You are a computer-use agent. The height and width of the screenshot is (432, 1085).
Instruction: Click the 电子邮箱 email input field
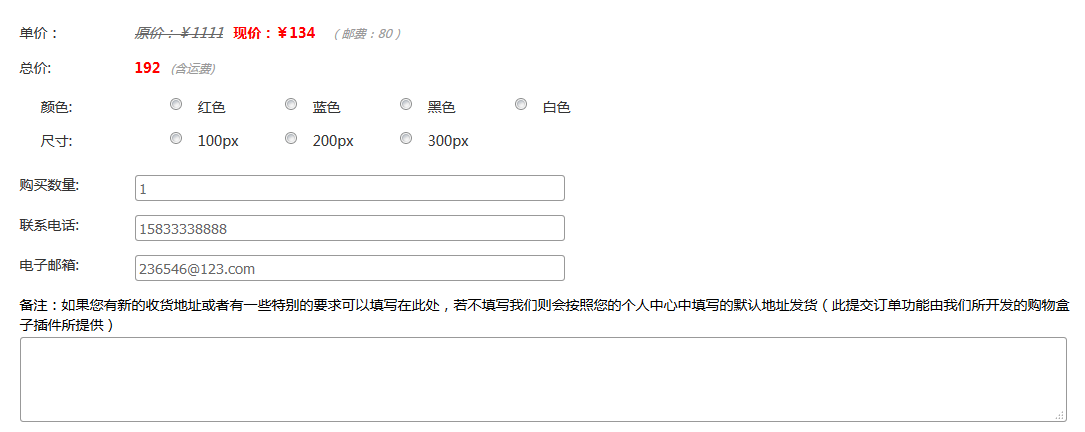tap(349, 268)
